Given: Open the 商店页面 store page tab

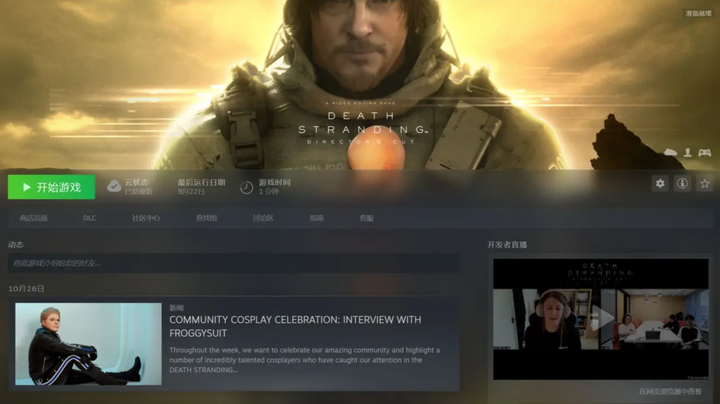Looking at the screenshot, I should (x=34, y=218).
